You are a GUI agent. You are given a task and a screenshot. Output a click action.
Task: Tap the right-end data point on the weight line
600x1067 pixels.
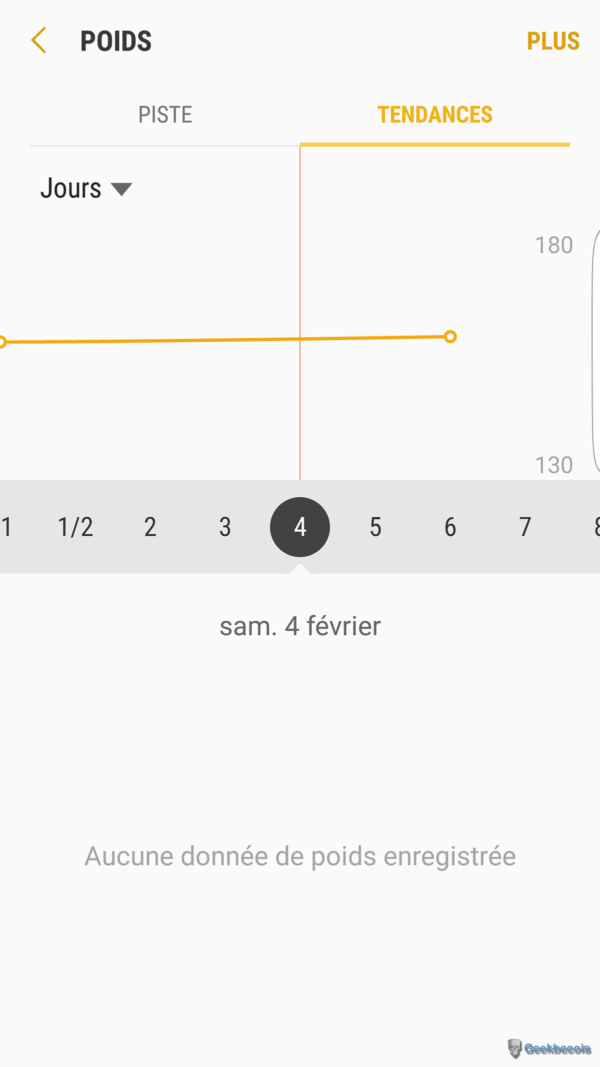click(450, 337)
